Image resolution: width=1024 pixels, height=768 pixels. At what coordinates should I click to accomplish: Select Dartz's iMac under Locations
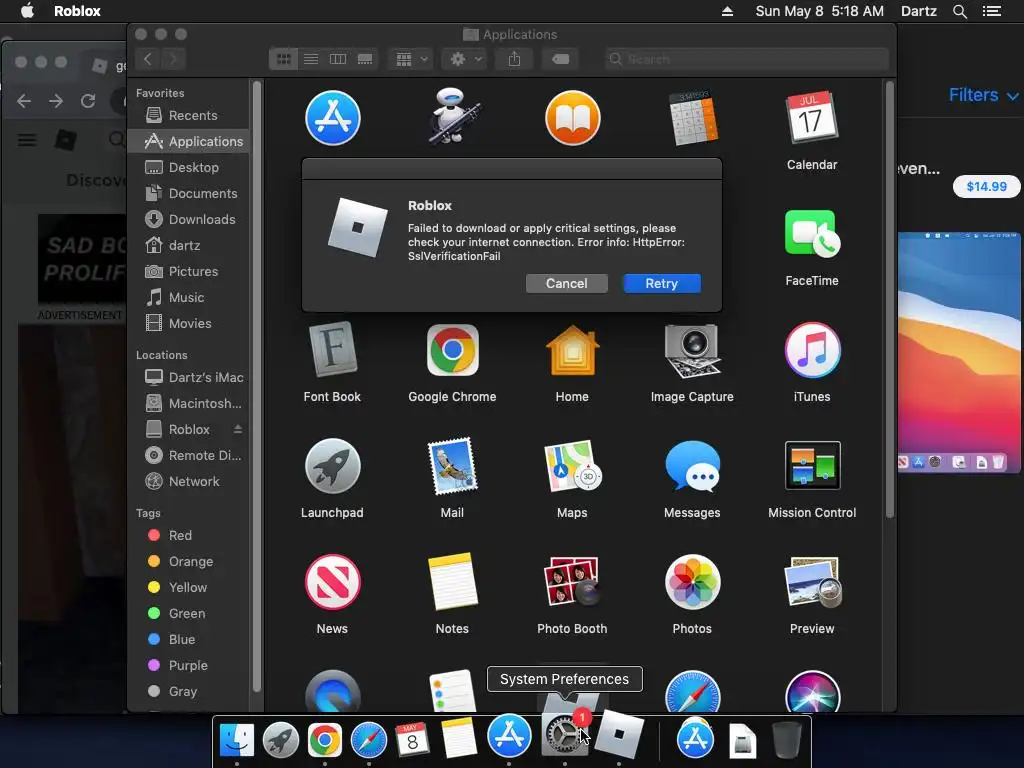pos(188,377)
